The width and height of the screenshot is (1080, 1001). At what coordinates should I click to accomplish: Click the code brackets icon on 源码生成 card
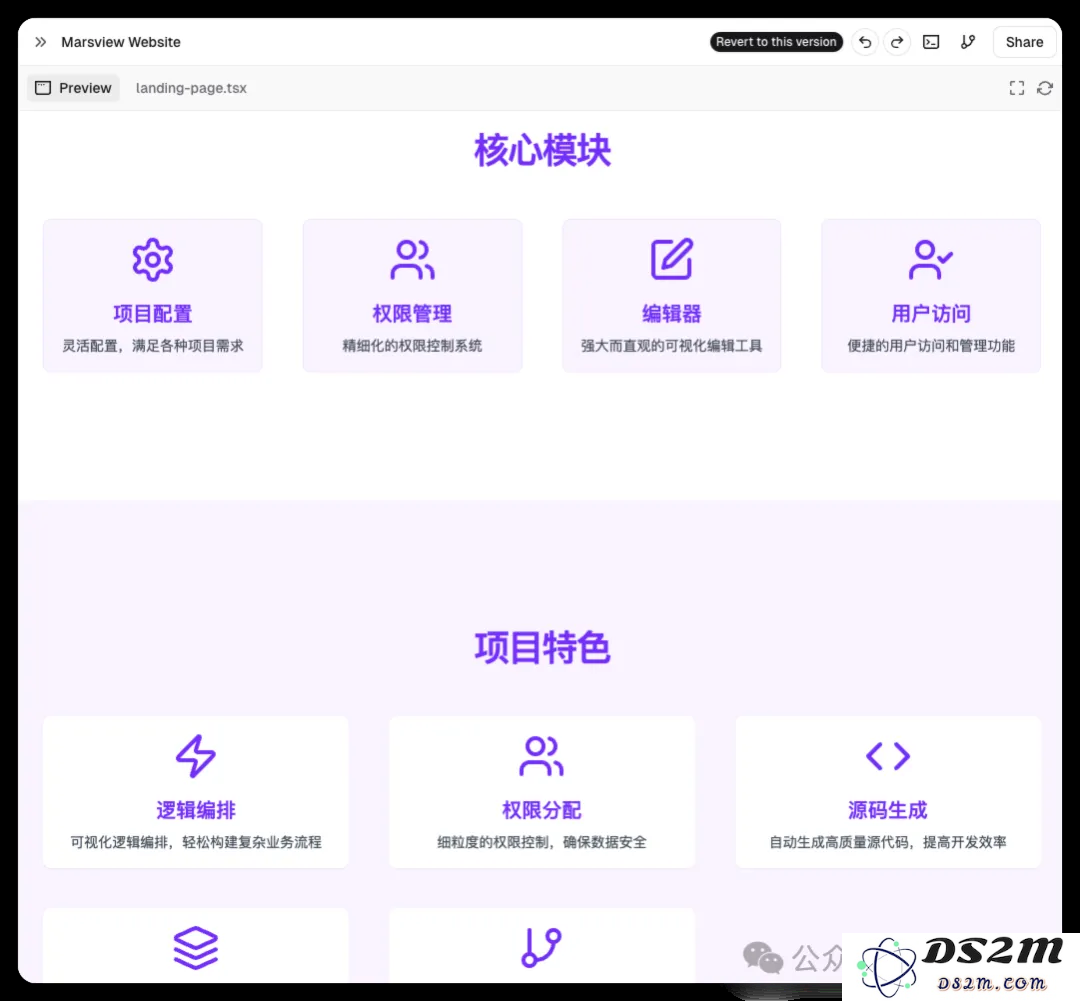click(888, 756)
